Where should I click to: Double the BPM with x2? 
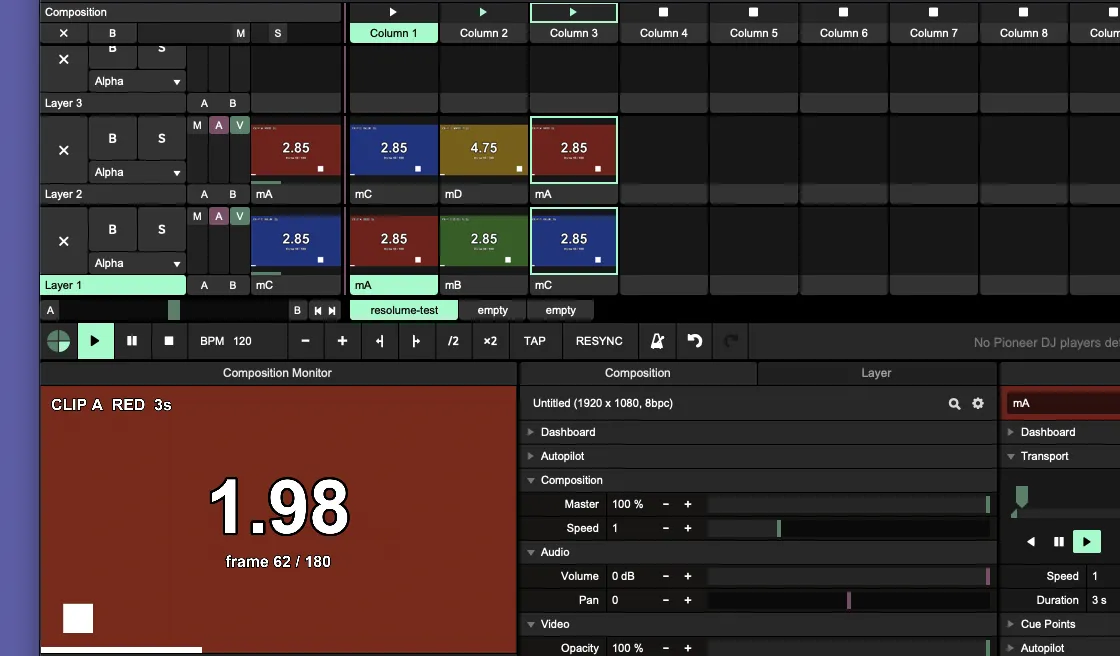click(x=490, y=342)
